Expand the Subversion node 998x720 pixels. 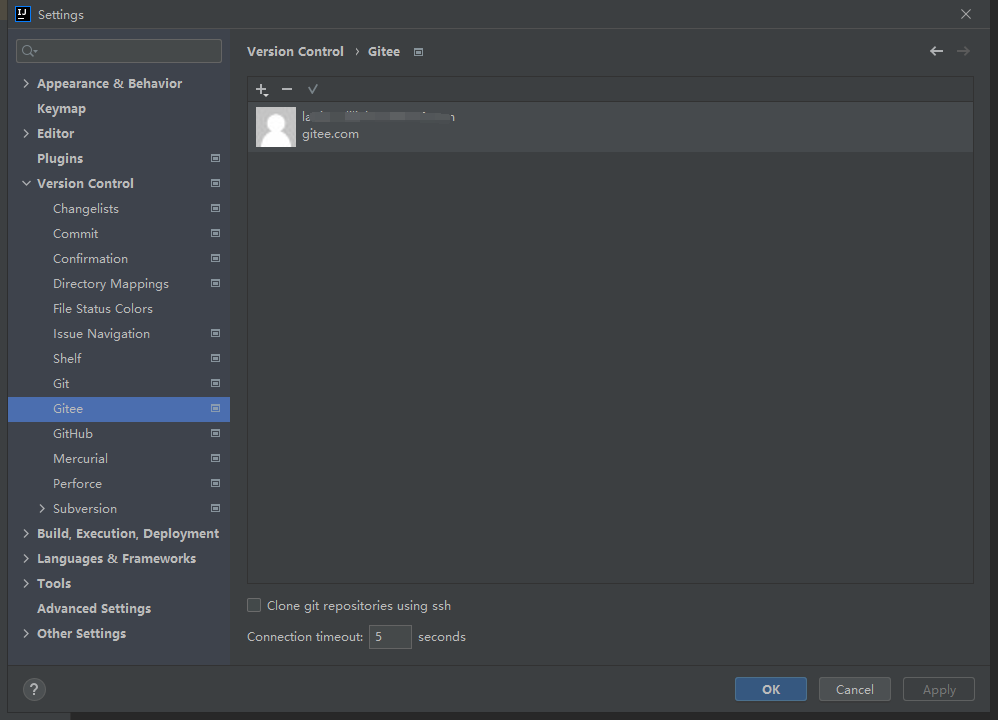[x=42, y=509]
